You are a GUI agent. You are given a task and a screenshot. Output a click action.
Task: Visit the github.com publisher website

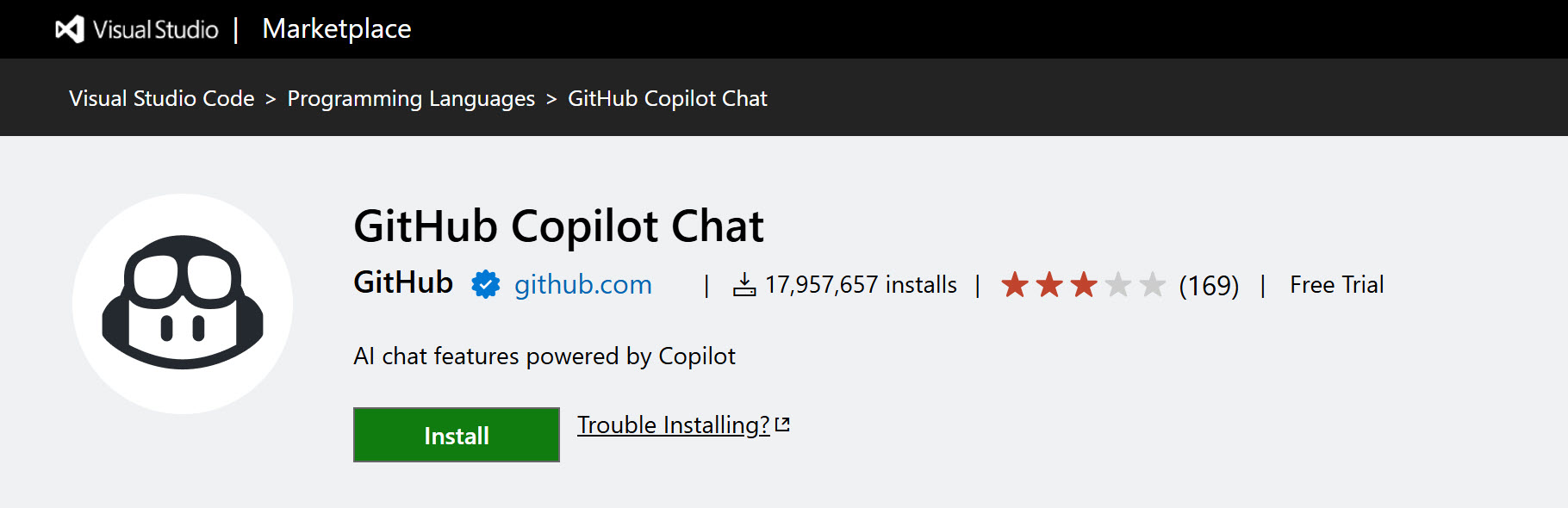pos(582,284)
